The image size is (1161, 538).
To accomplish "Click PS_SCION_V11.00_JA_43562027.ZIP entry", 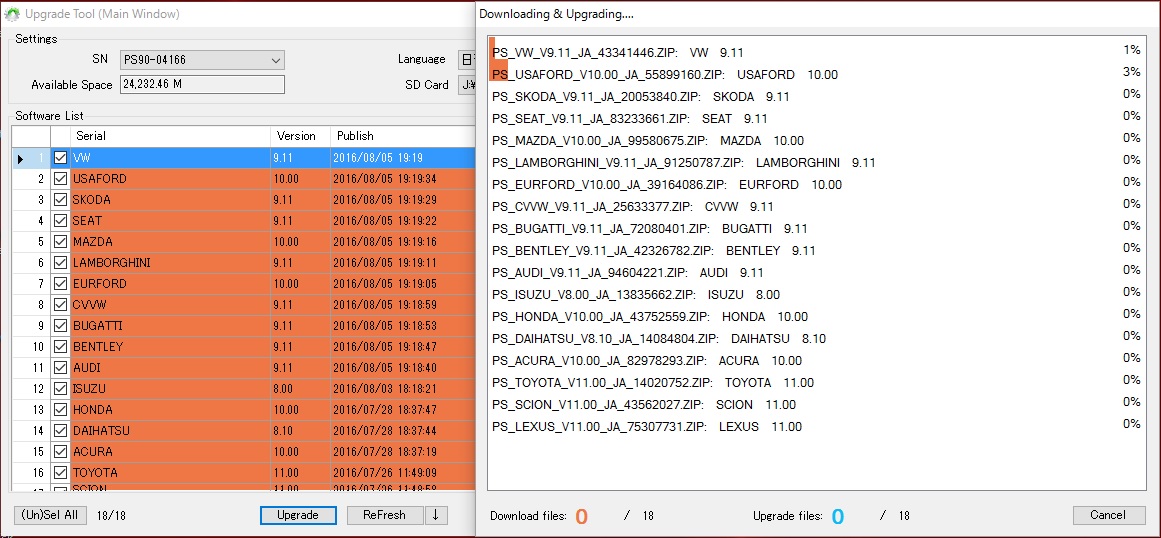I will pyautogui.click(x=643, y=405).
